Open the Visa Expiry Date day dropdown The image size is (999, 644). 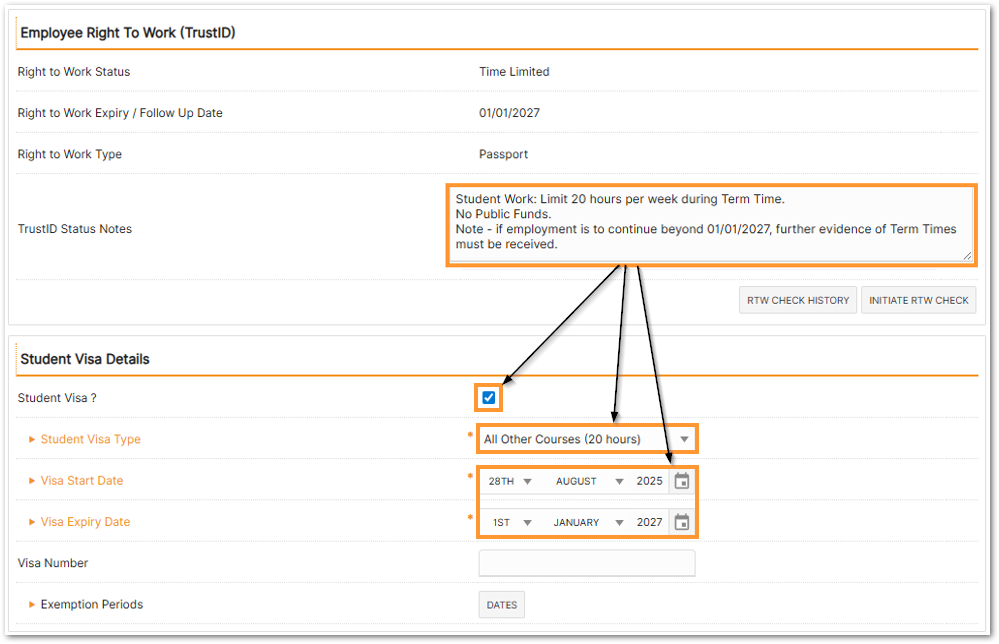coord(510,522)
